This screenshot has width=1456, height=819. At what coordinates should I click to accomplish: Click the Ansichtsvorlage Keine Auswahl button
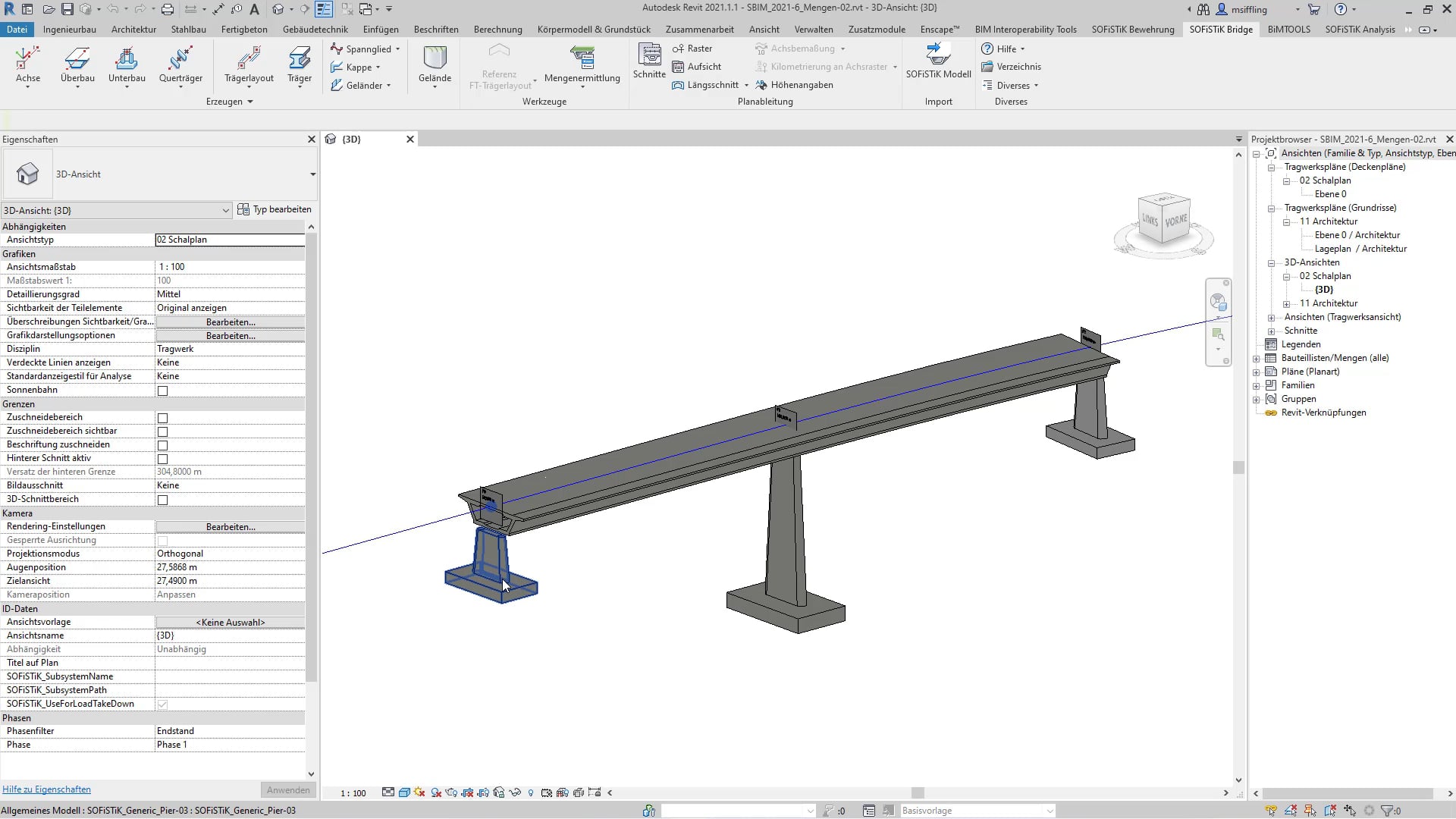coord(231,622)
